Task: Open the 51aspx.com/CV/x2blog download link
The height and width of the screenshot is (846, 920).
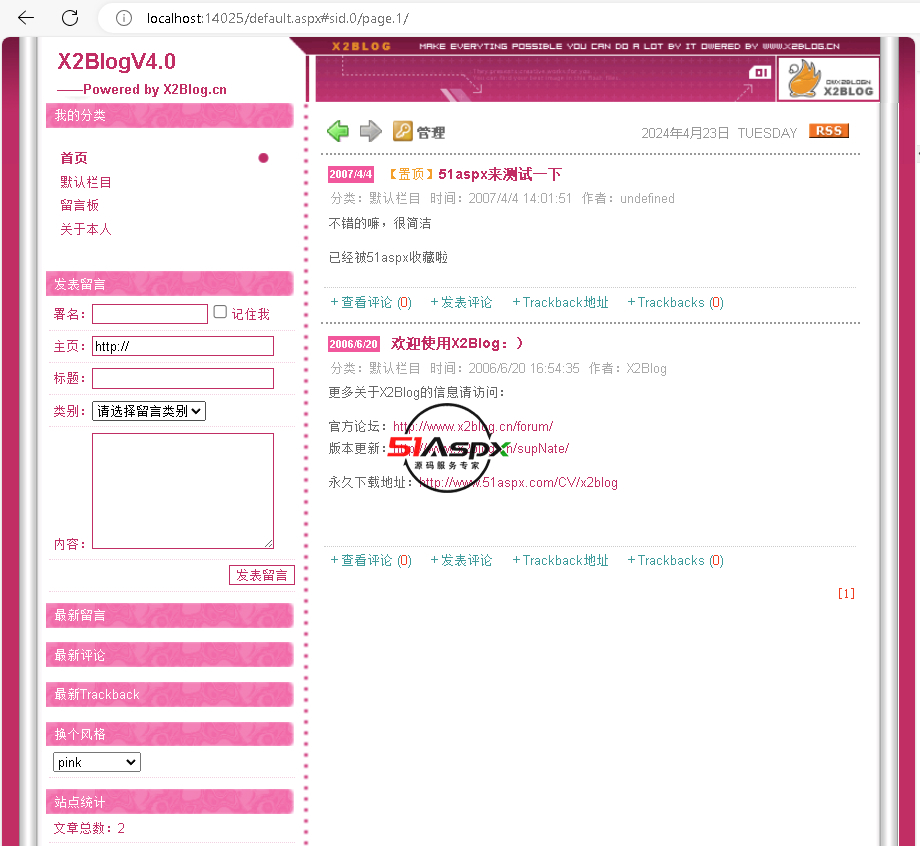Action: [518, 482]
